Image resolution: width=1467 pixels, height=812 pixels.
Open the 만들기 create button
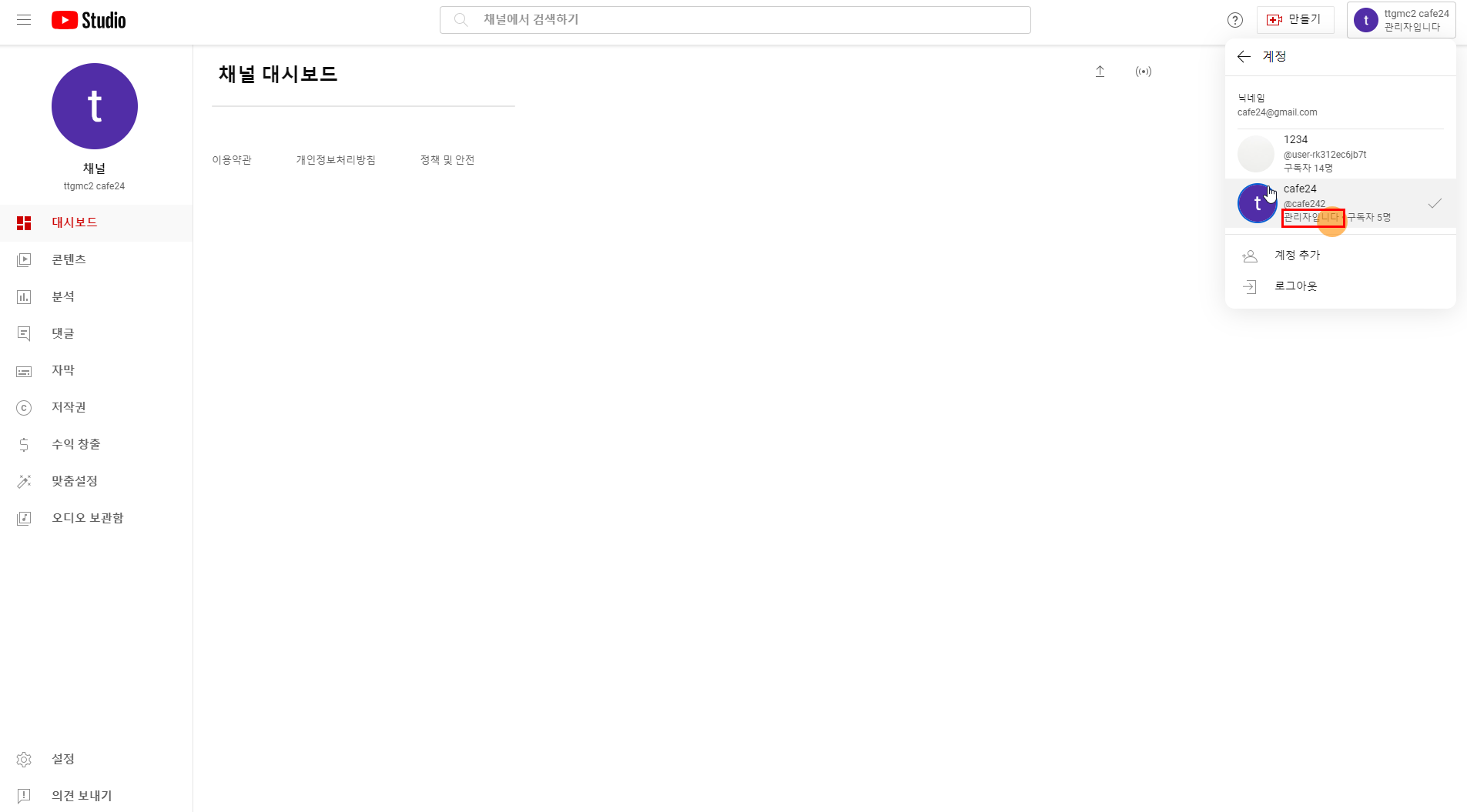click(1295, 20)
